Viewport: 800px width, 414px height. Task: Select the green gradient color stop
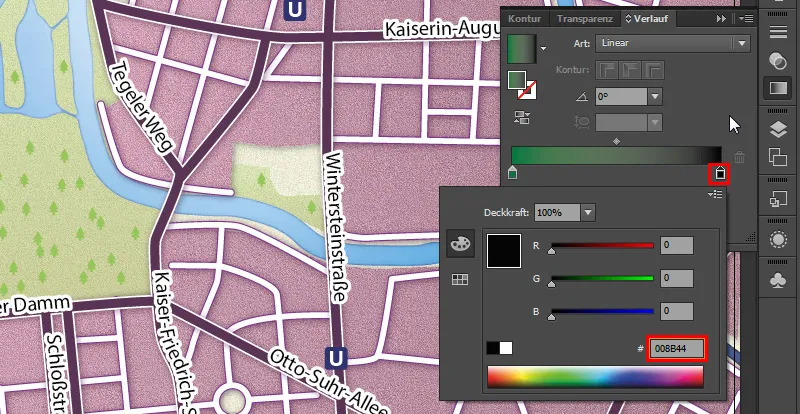(513, 173)
